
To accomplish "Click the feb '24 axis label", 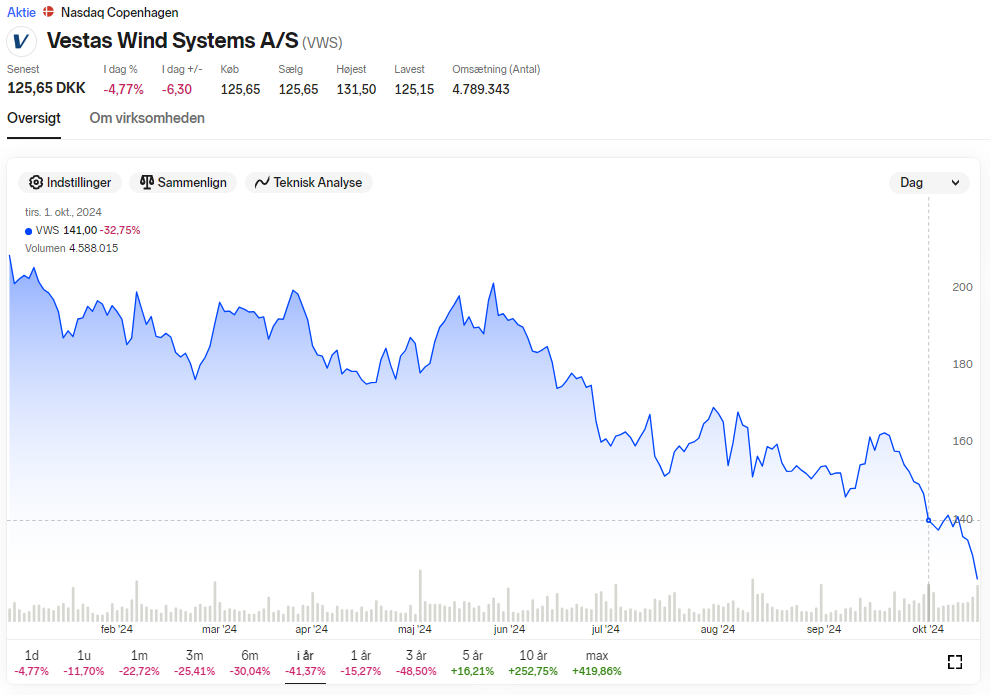I will (117, 629).
